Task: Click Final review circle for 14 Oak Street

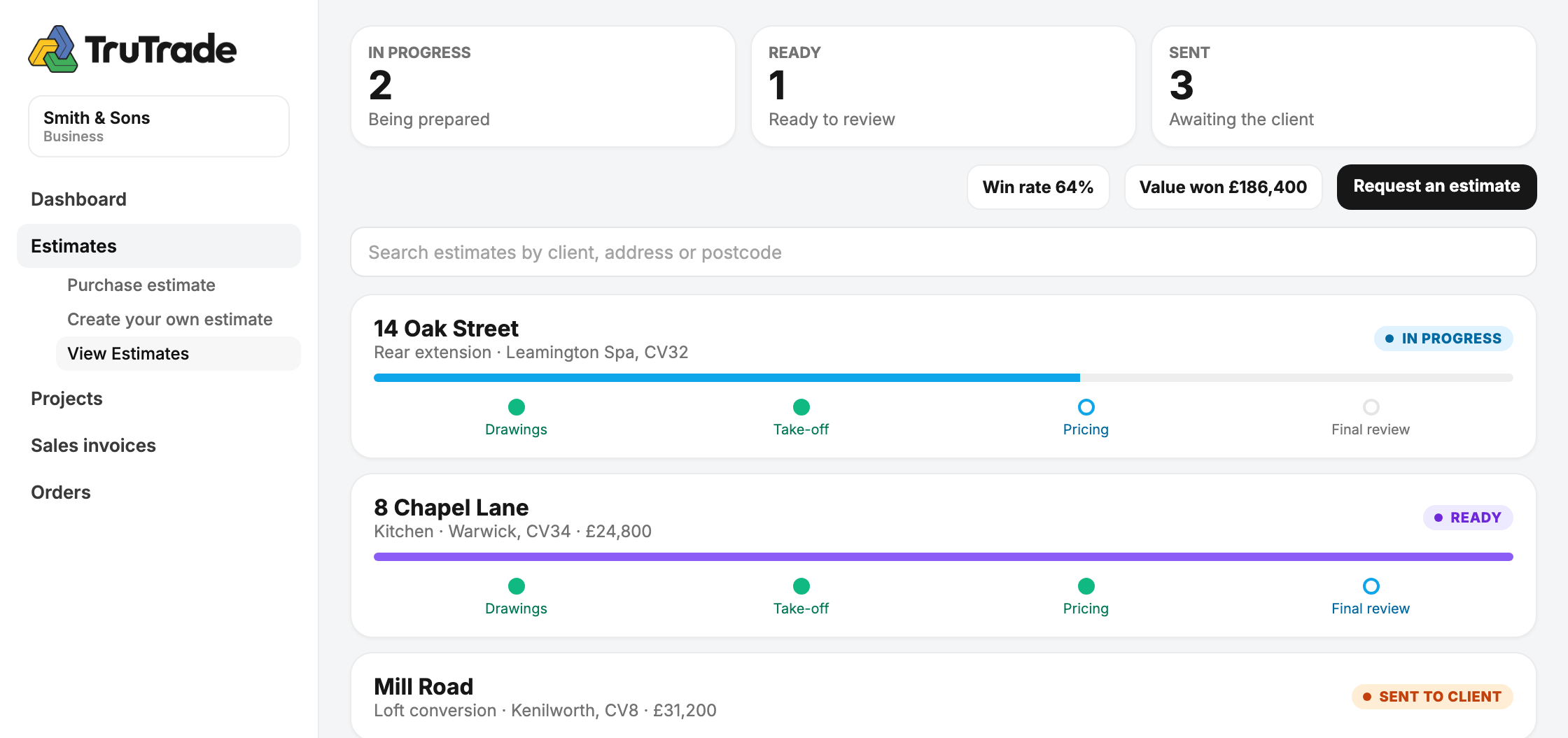Action: (x=1371, y=407)
